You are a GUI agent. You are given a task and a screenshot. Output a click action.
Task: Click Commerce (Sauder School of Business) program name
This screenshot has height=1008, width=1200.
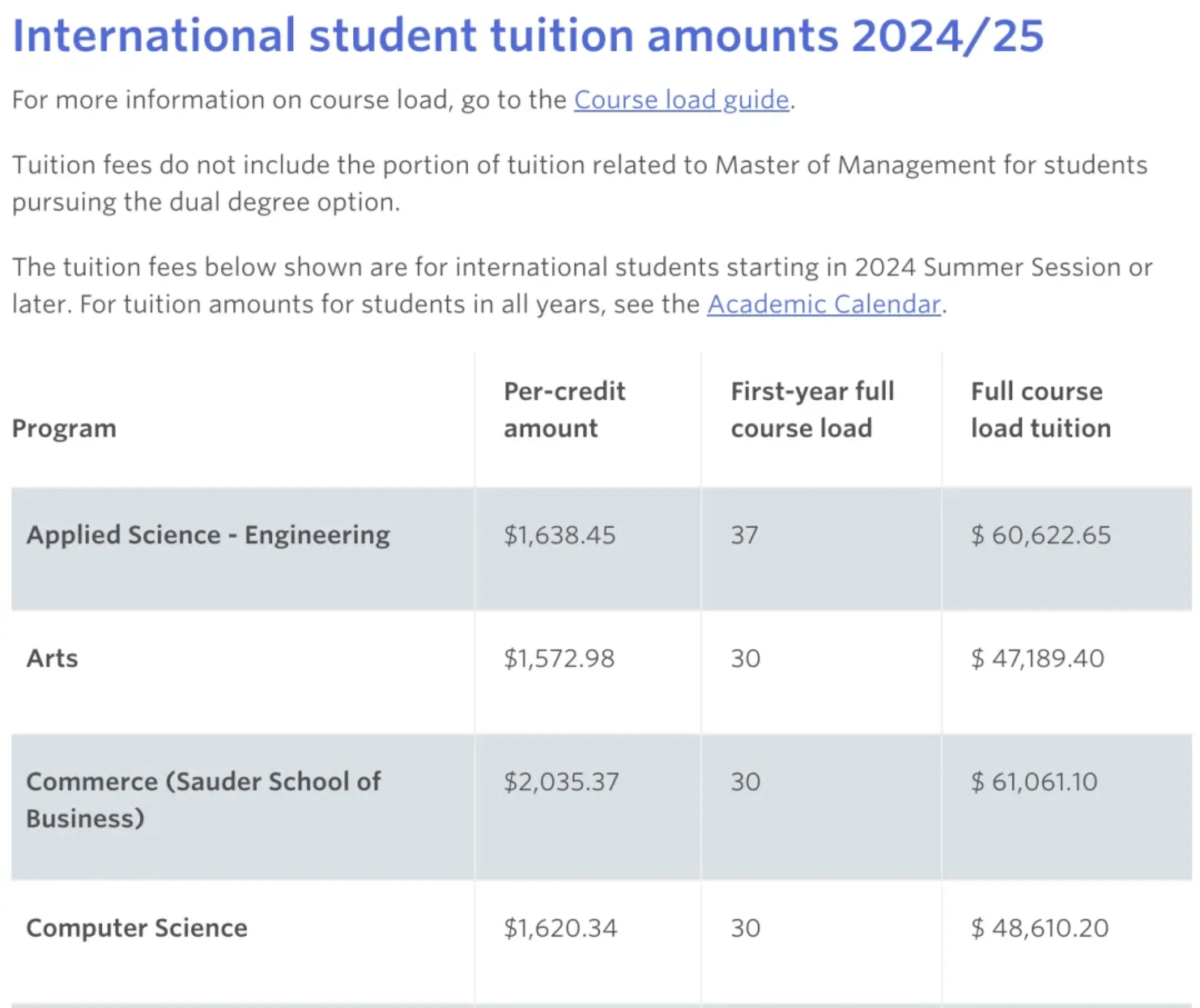pyautogui.click(x=203, y=800)
